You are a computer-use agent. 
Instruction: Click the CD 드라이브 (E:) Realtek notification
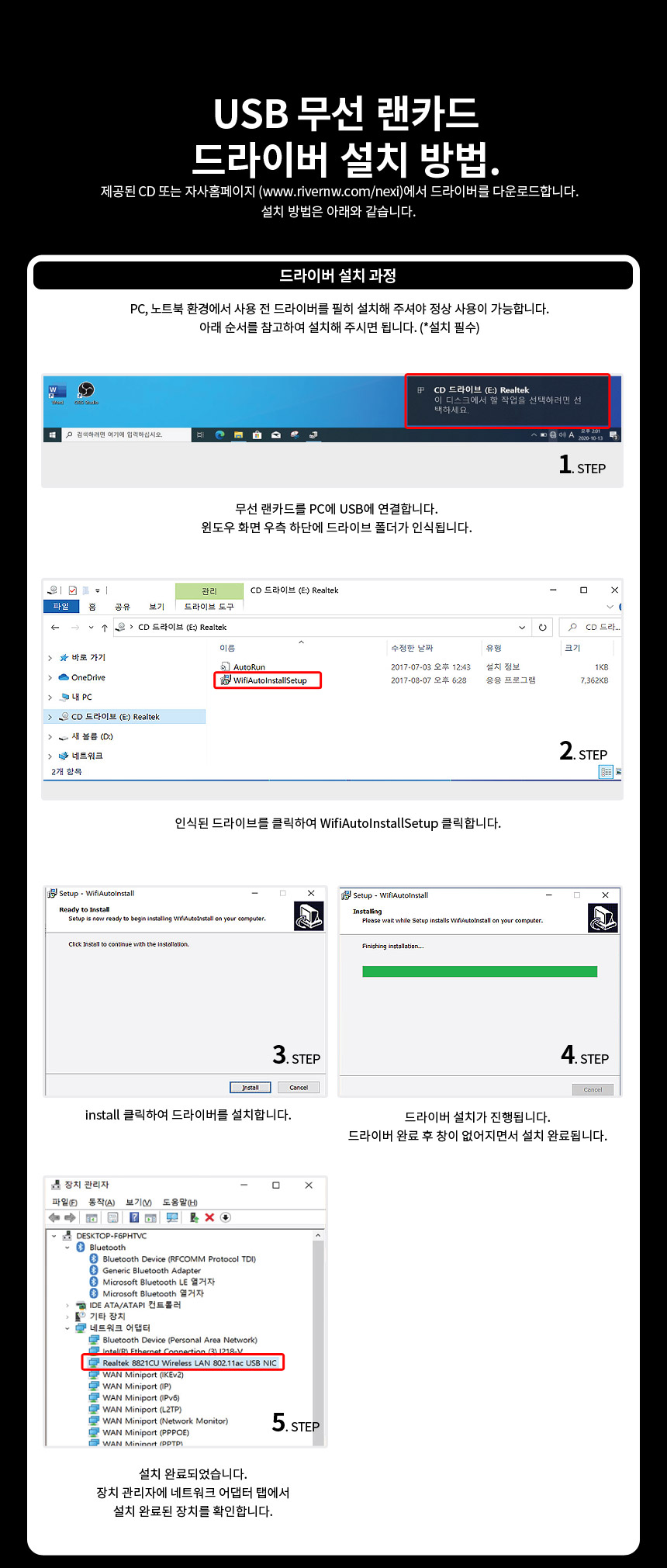pyautogui.click(x=508, y=400)
